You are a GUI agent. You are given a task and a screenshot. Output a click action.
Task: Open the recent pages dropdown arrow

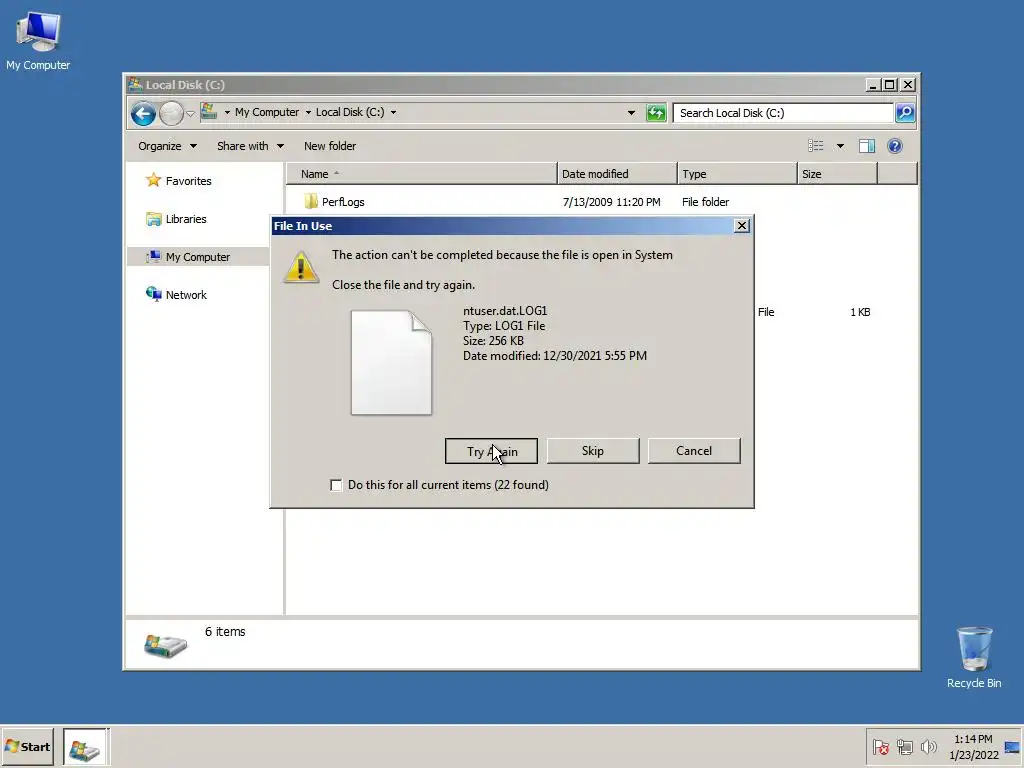click(x=190, y=114)
